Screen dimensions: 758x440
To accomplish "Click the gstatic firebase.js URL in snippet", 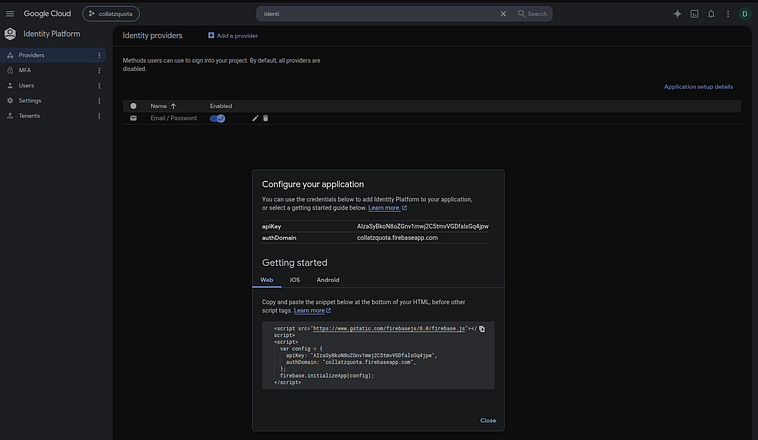I will coord(389,328).
